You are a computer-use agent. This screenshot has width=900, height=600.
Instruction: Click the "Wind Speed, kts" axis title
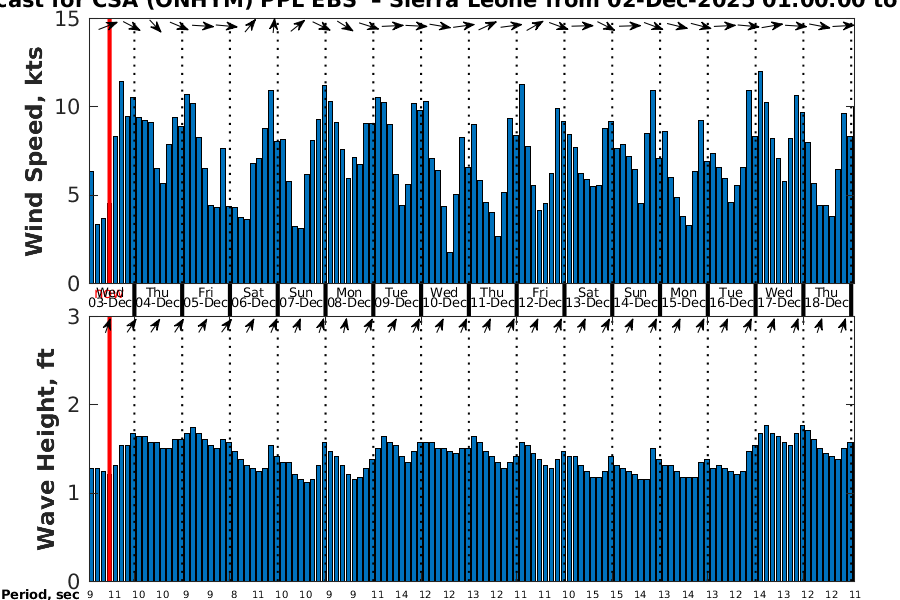(35, 150)
